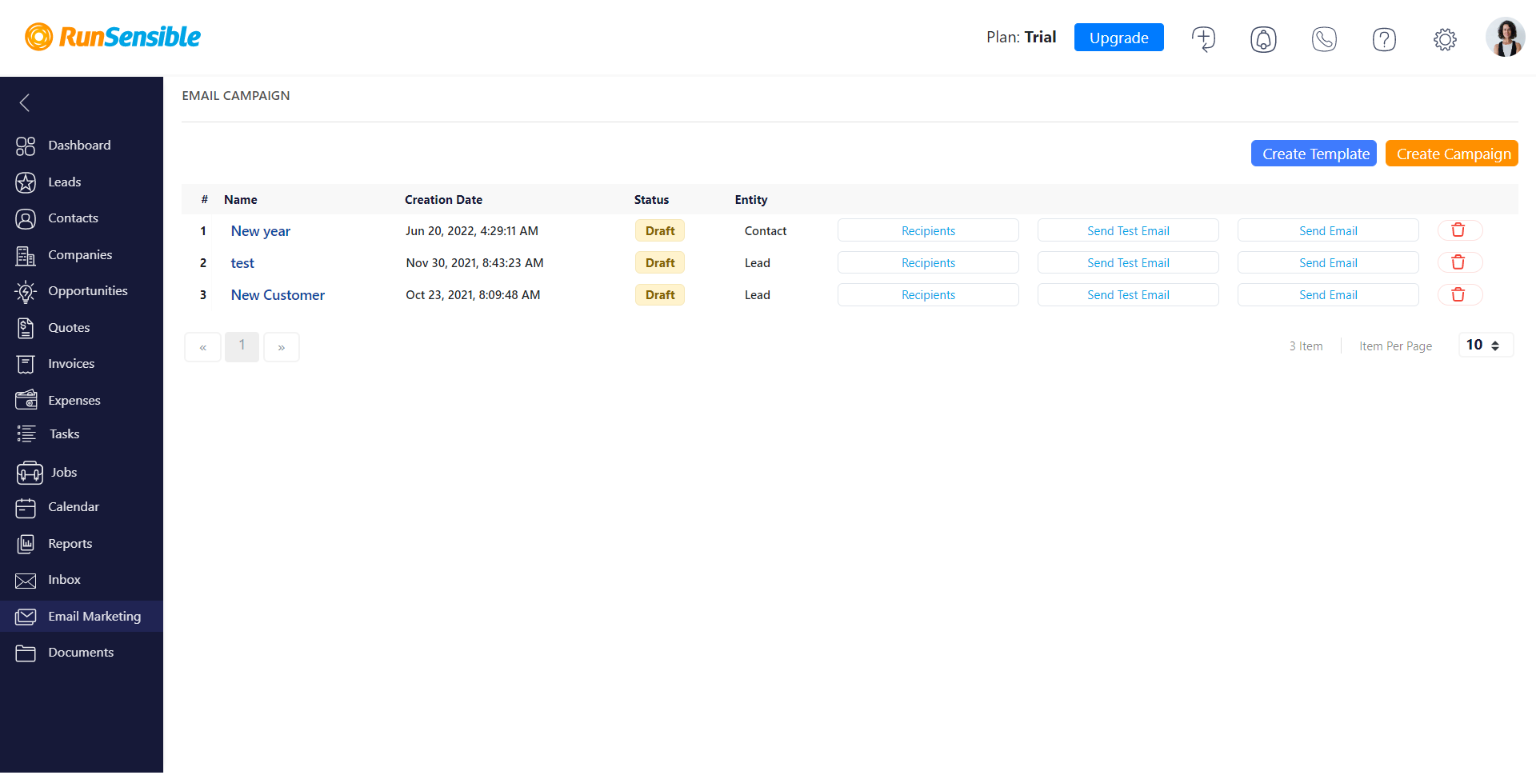Click the date Nov 30, 2021, 8:43:23 AM

pos(475,263)
